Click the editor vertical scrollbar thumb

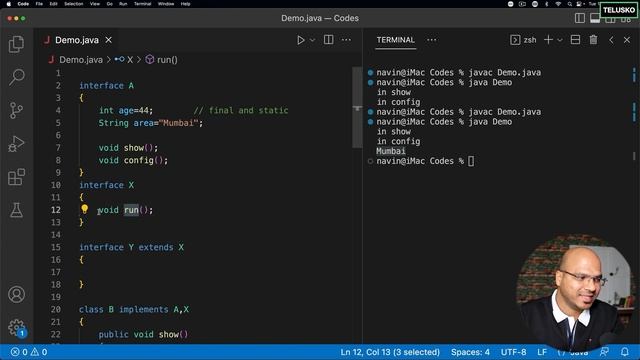357,107
